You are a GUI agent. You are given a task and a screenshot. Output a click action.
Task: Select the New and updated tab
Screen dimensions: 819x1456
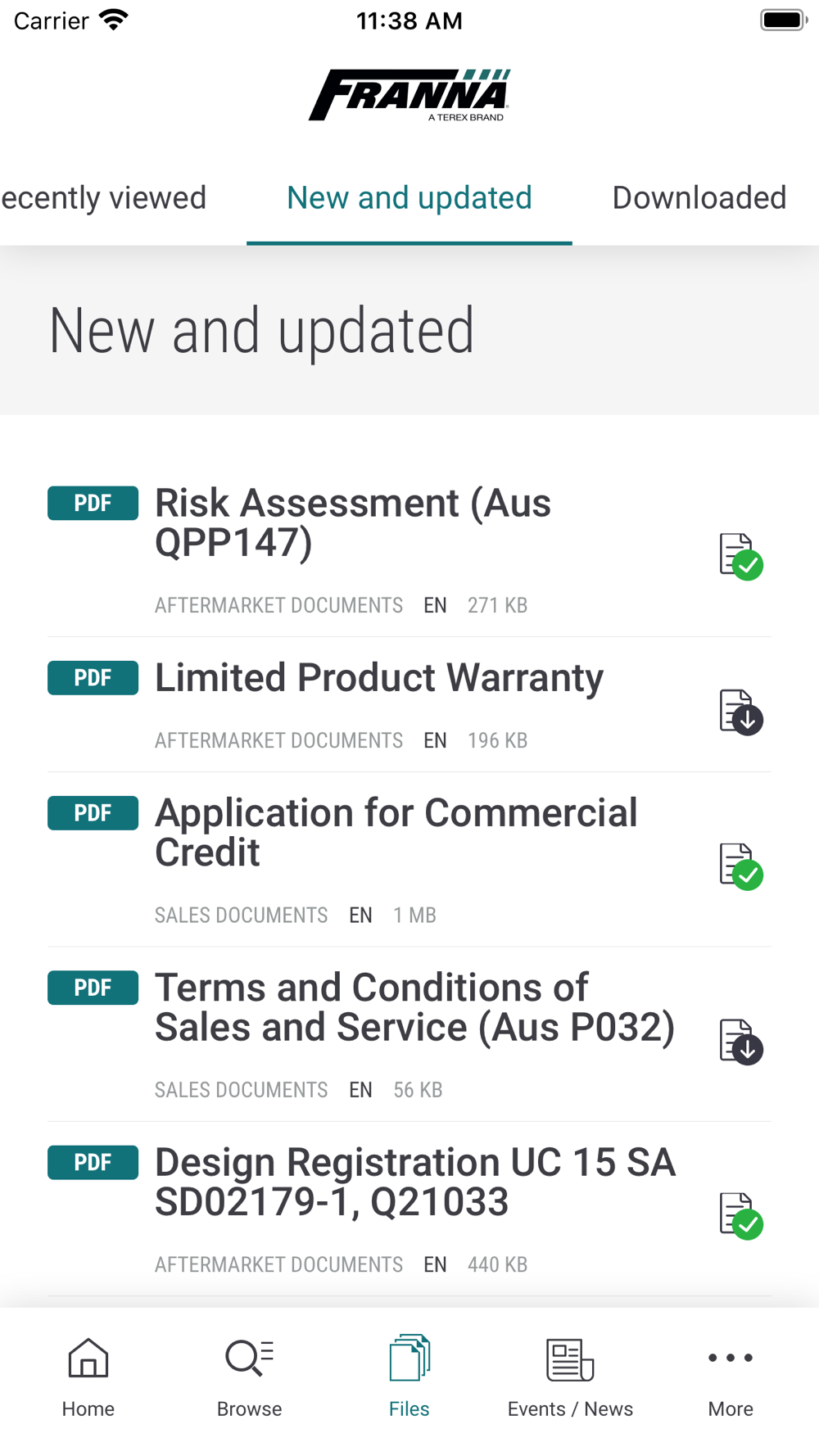[409, 198]
